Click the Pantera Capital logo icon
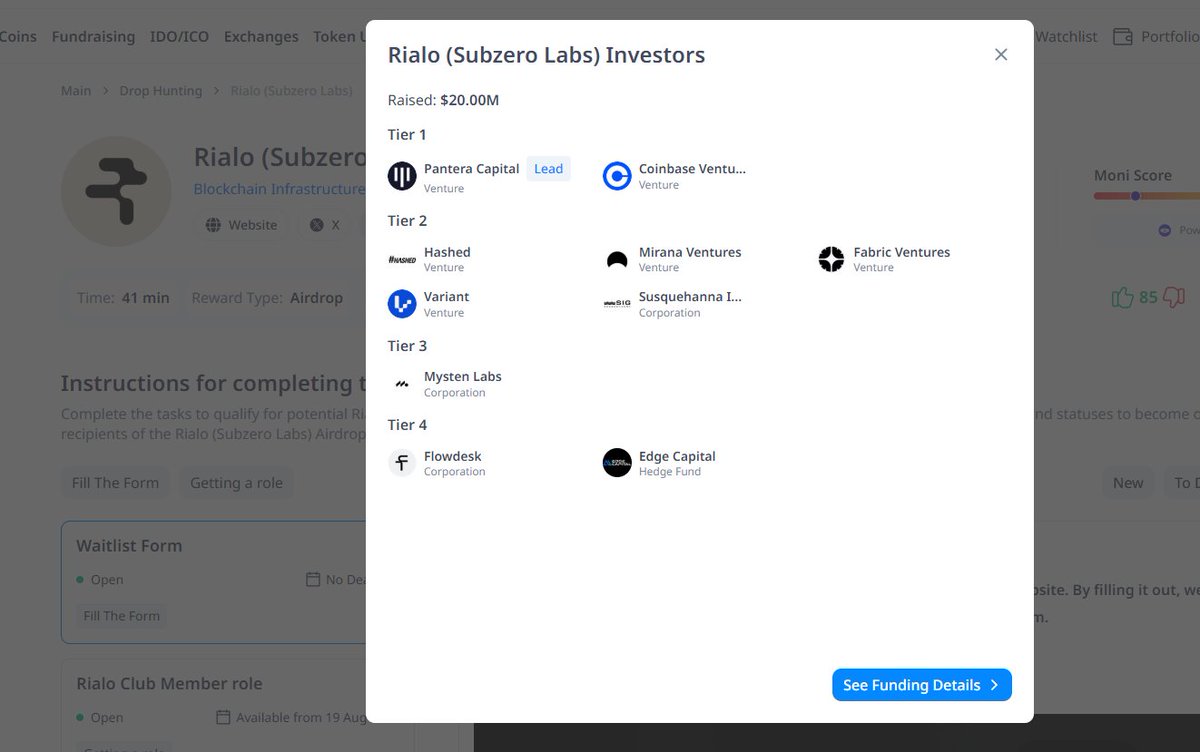The height and width of the screenshot is (752, 1200). tap(402, 176)
